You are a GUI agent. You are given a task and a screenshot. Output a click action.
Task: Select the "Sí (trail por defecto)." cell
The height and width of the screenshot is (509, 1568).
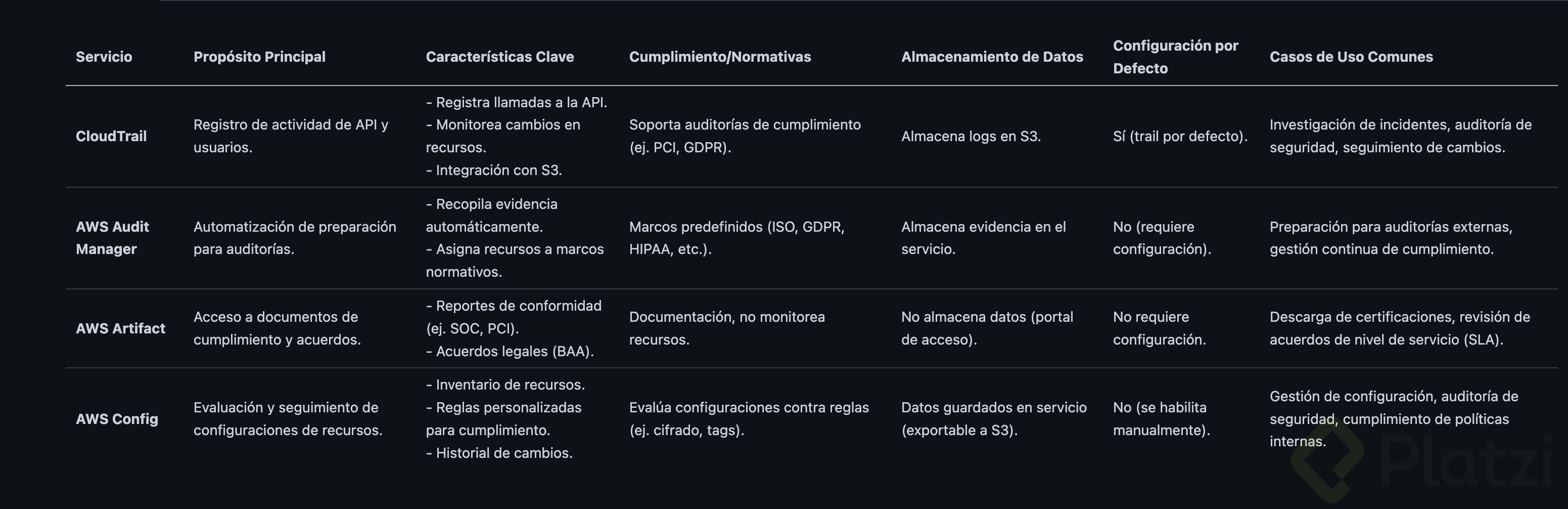[1180, 136]
